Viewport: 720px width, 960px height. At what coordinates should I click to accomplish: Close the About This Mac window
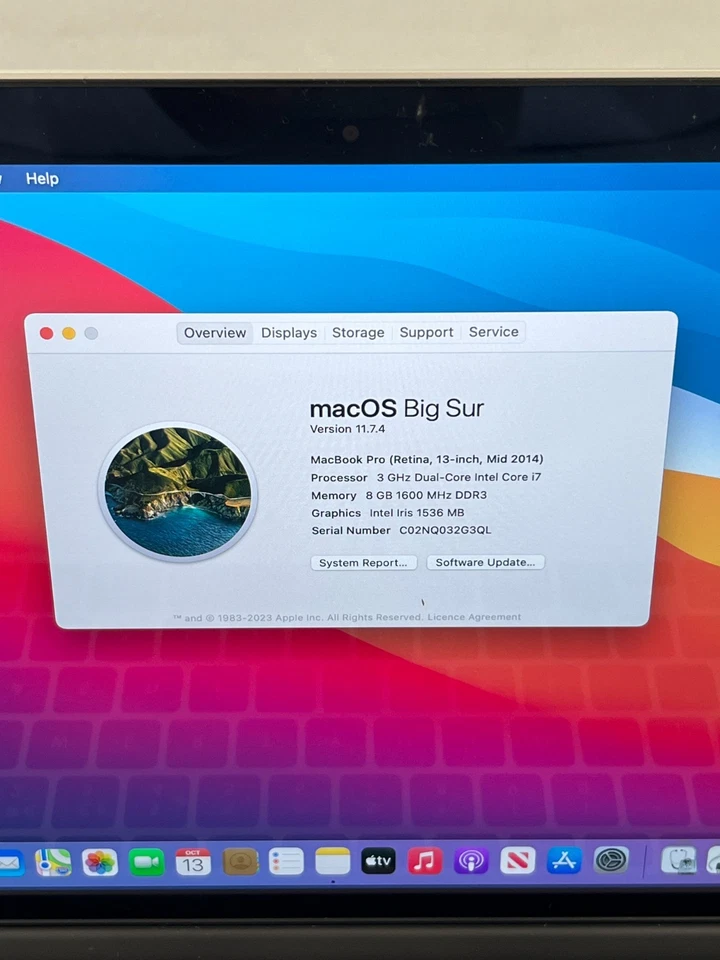pyautogui.click(x=47, y=333)
